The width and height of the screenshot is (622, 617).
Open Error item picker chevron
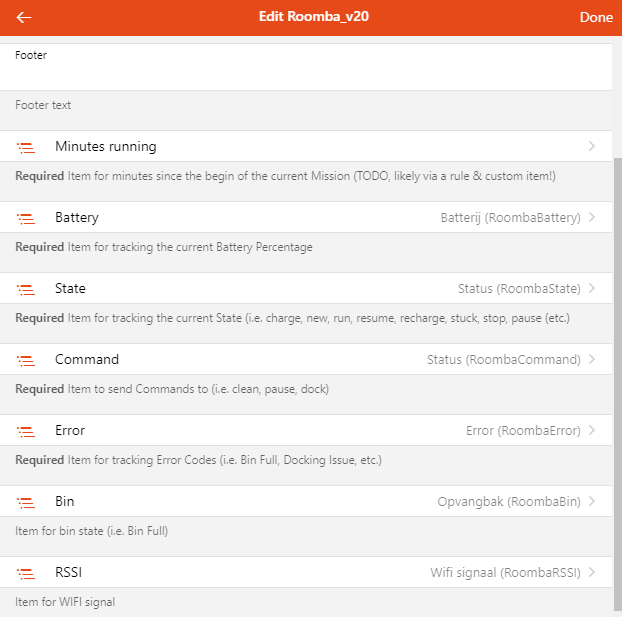tap(592, 430)
